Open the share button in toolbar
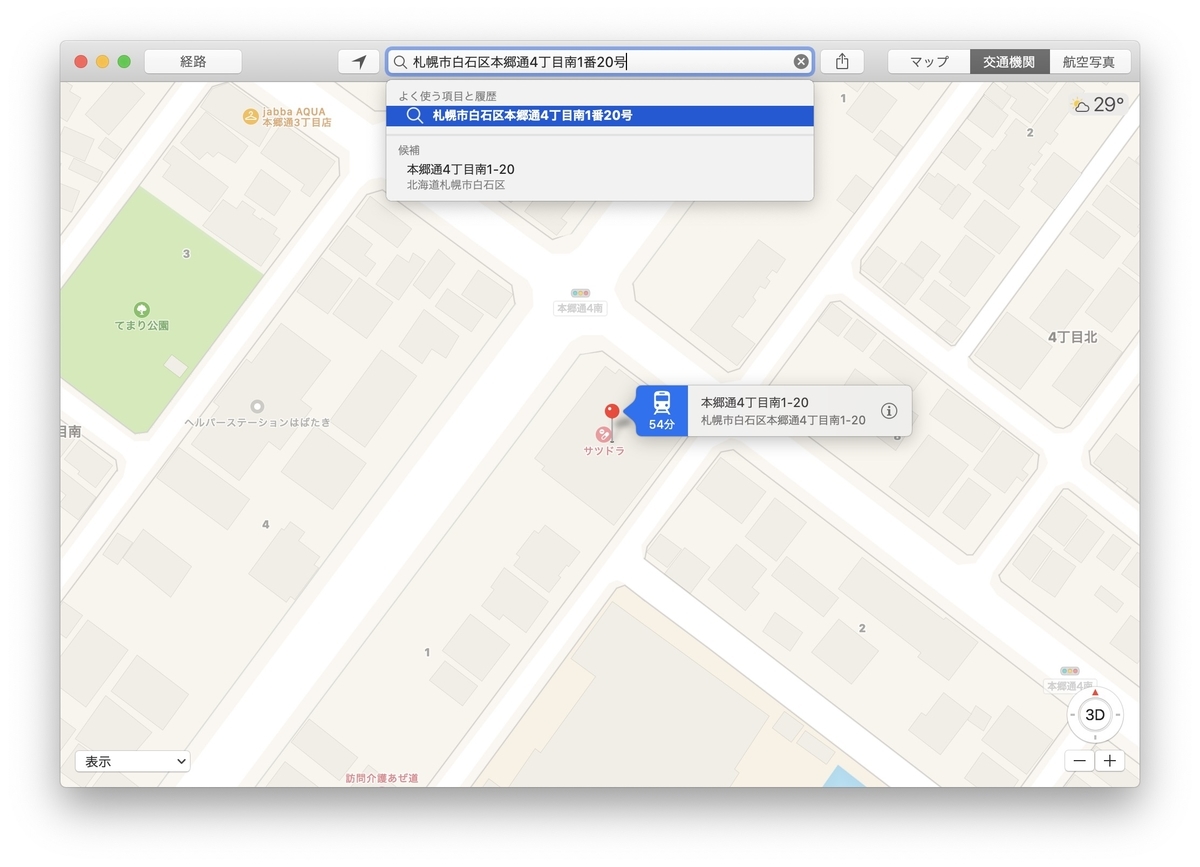The height and width of the screenshot is (867, 1200). pyautogui.click(x=842, y=62)
